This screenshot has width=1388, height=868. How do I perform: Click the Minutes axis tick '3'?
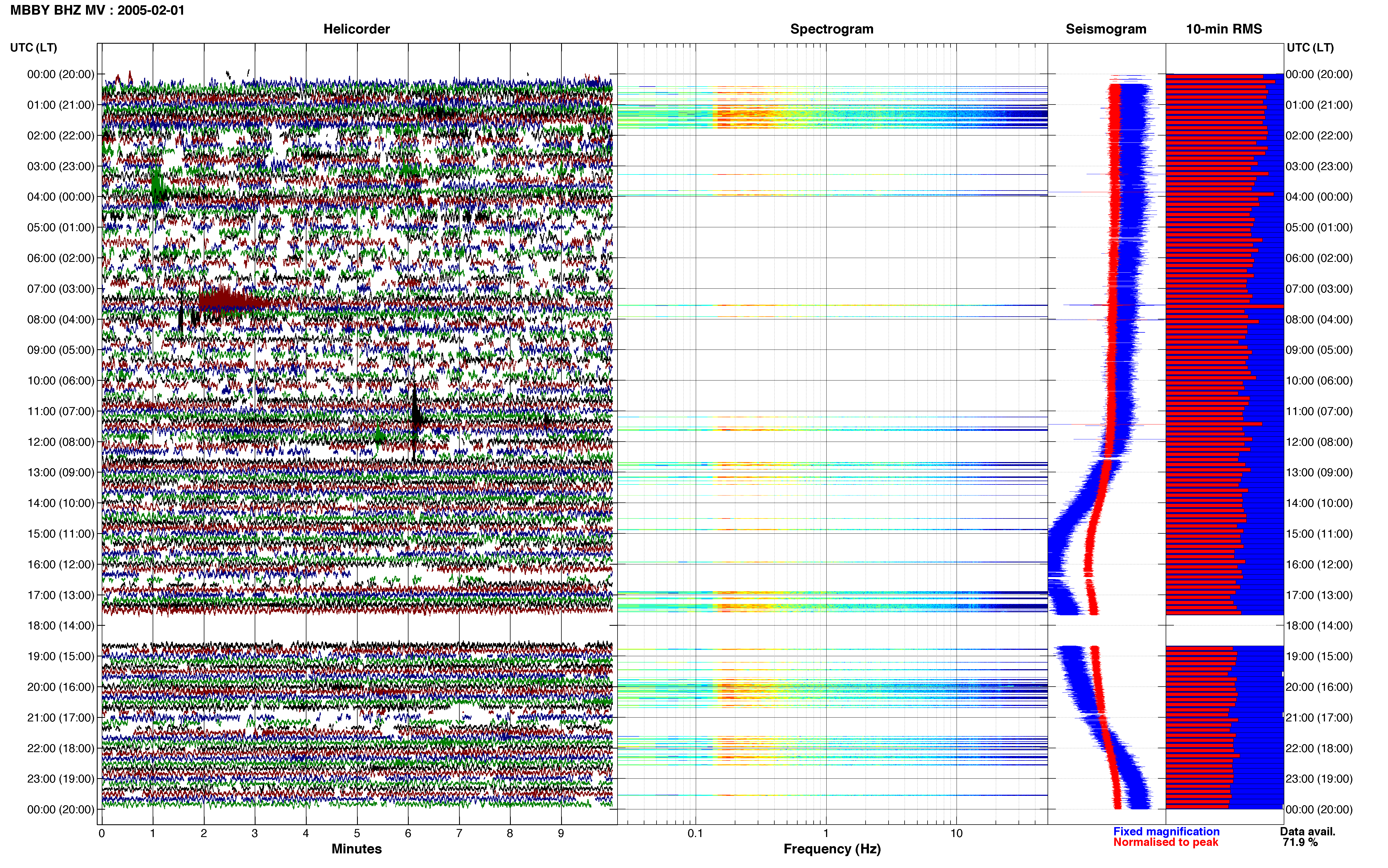[255, 833]
